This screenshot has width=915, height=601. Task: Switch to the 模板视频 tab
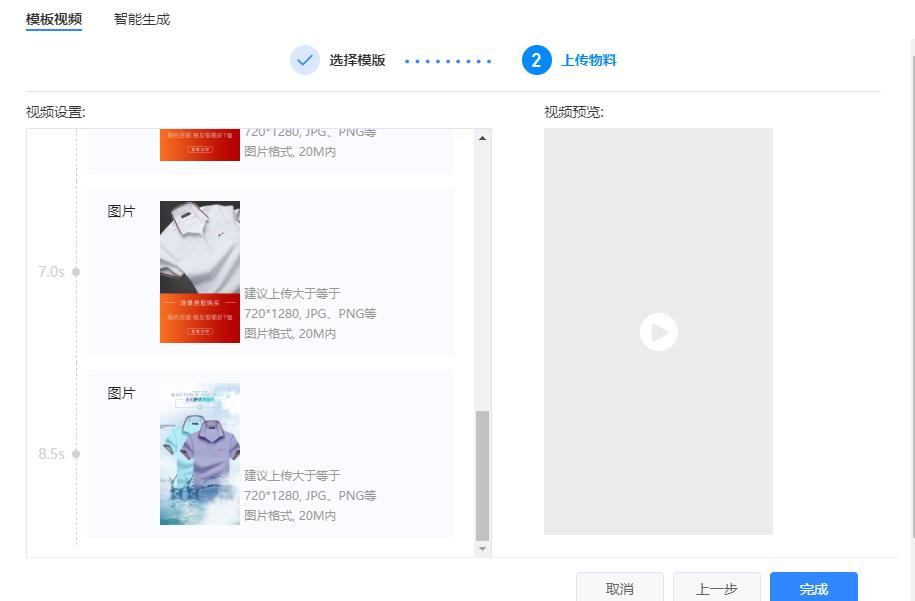point(53,18)
